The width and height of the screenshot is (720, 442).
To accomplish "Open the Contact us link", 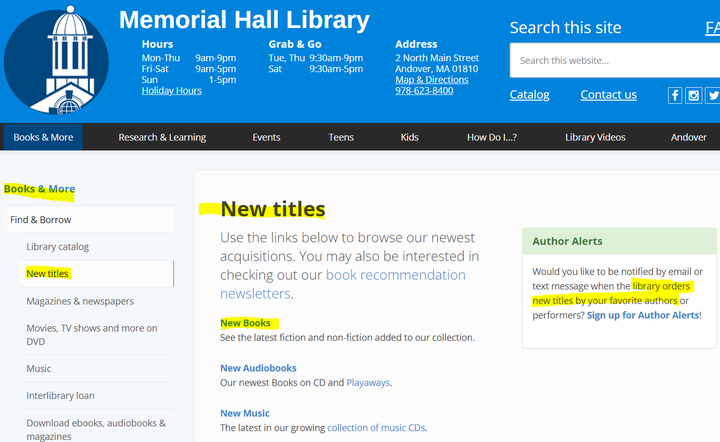I will click(x=608, y=95).
